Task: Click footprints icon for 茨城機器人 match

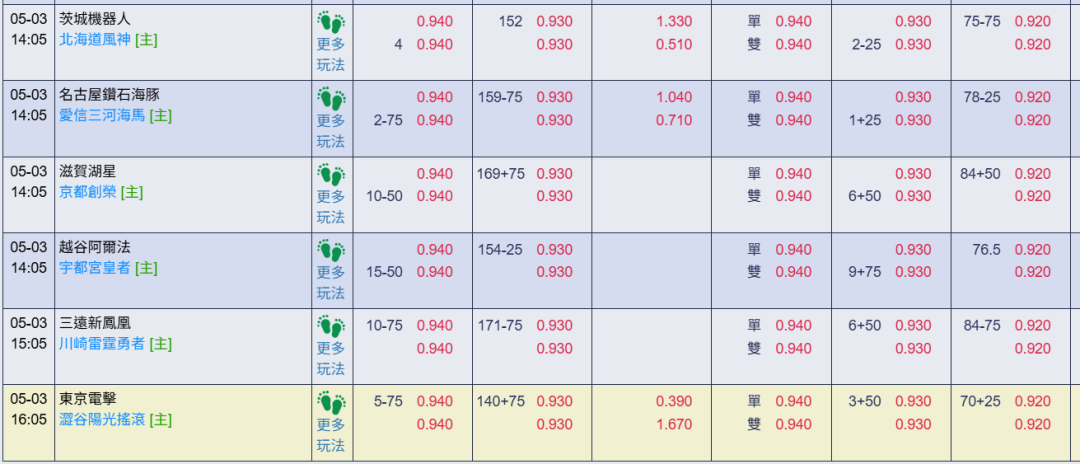Action: [x=331, y=23]
